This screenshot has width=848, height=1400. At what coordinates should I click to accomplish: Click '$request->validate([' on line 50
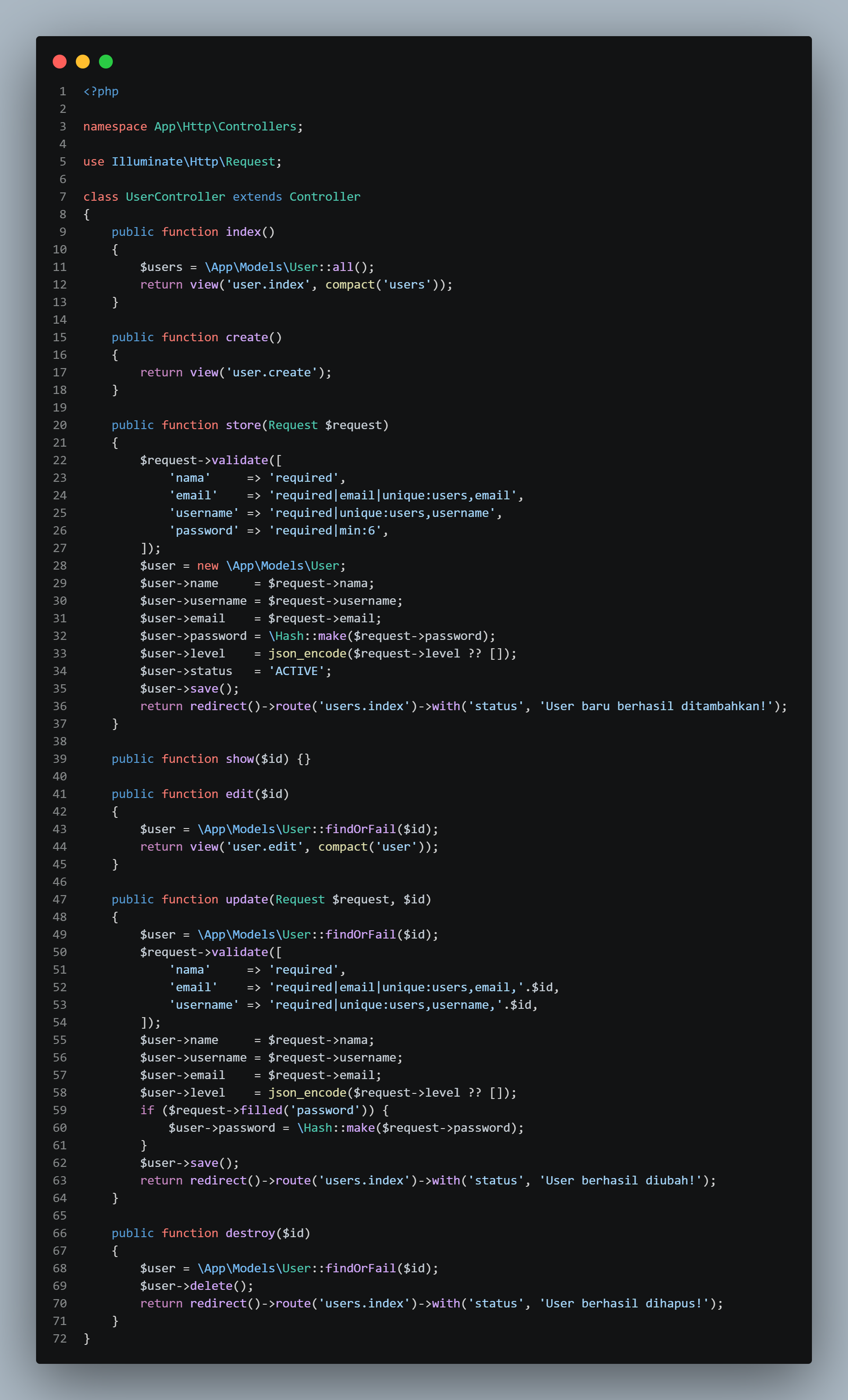(211, 952)
